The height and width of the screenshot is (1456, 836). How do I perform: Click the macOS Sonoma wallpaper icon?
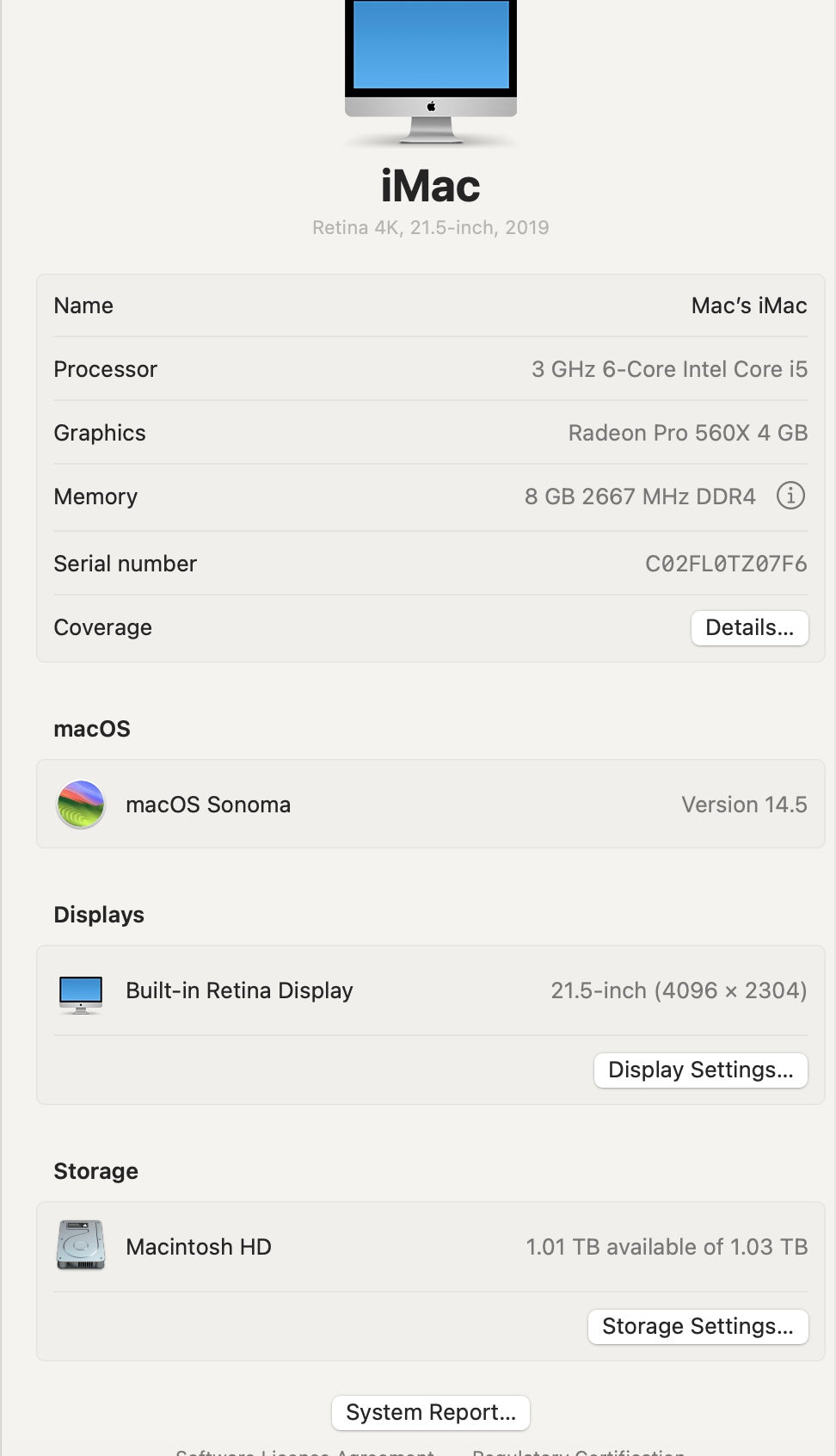pos(81,805)
